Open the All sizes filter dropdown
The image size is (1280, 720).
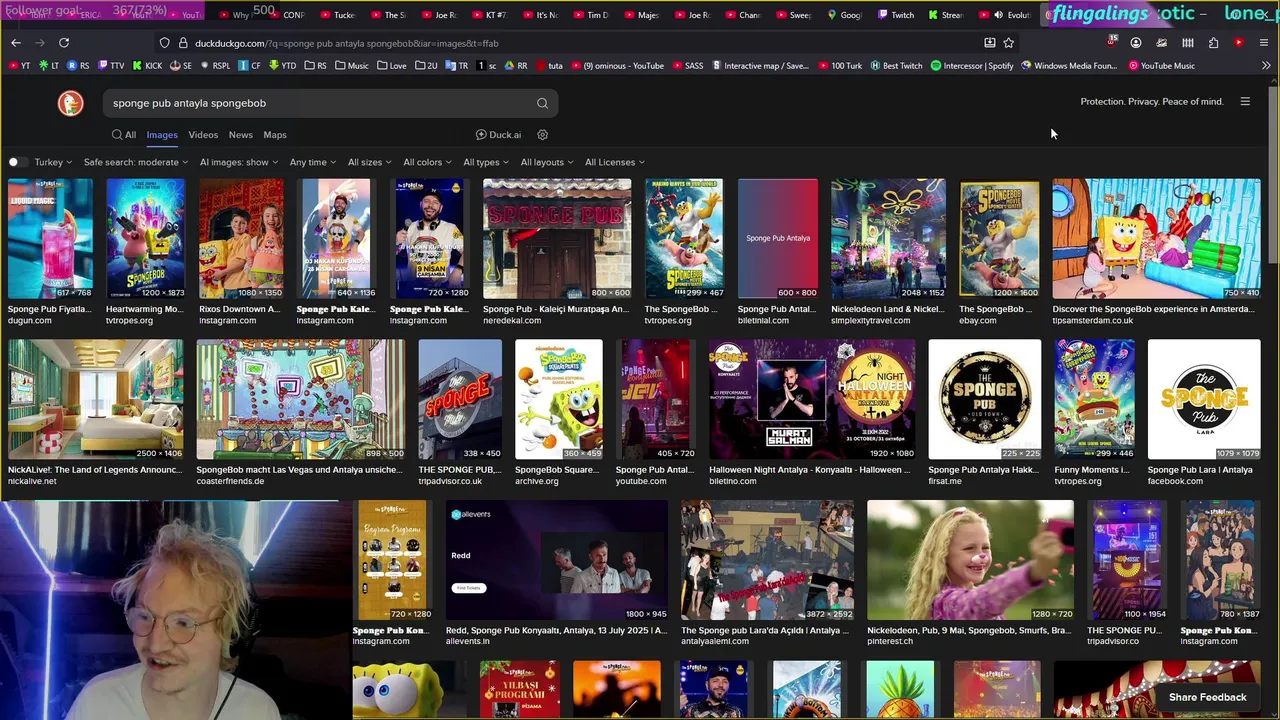pyautogui.click(x=370, y=162)
